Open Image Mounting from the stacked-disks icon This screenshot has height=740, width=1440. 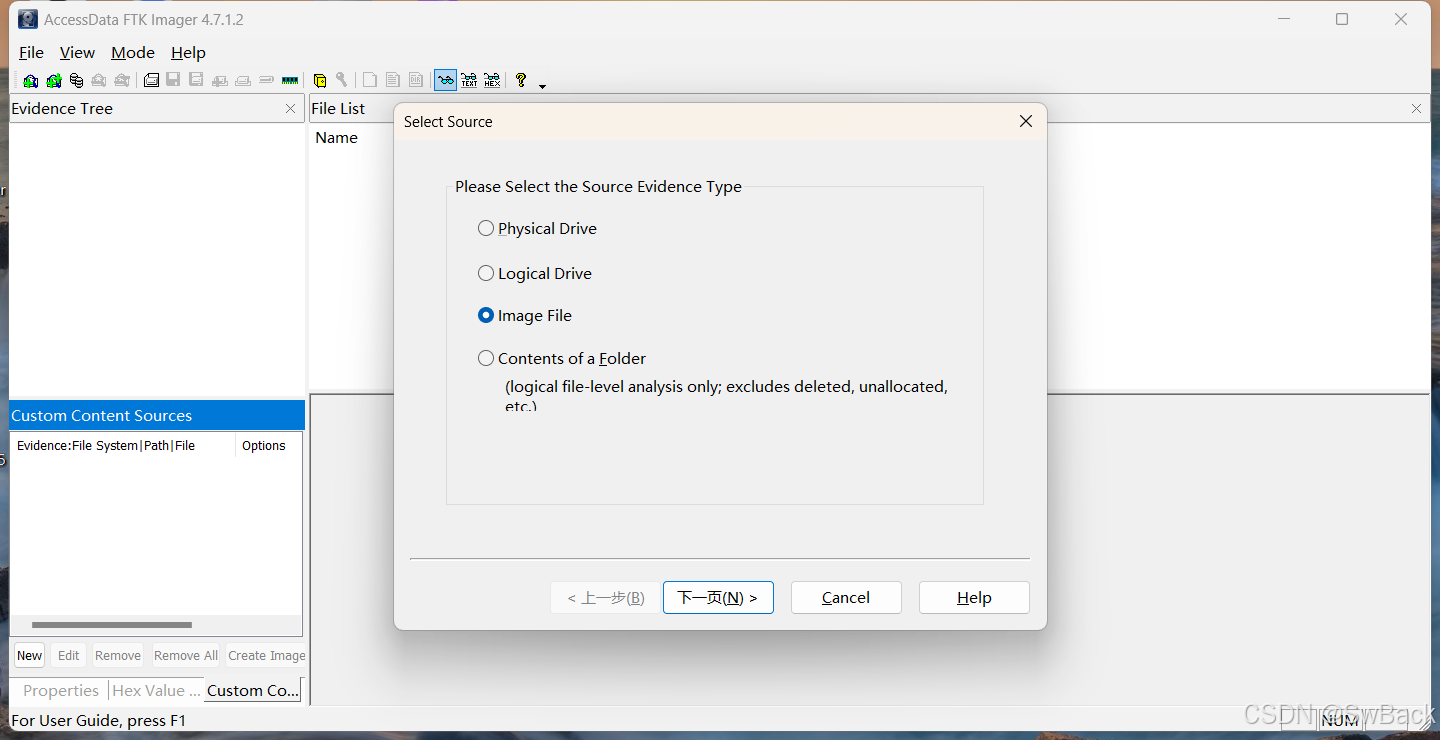[76, 81]
